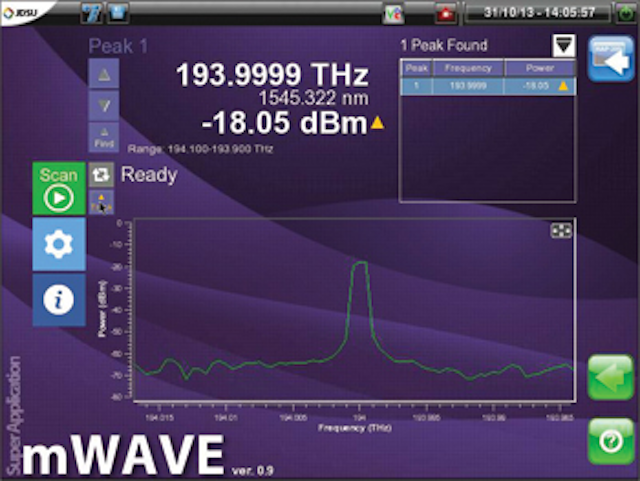This screenshot has width=640, height=481.
Task: Click the 1545.322 nm wavelength readout
Action: tap(314, 98)
